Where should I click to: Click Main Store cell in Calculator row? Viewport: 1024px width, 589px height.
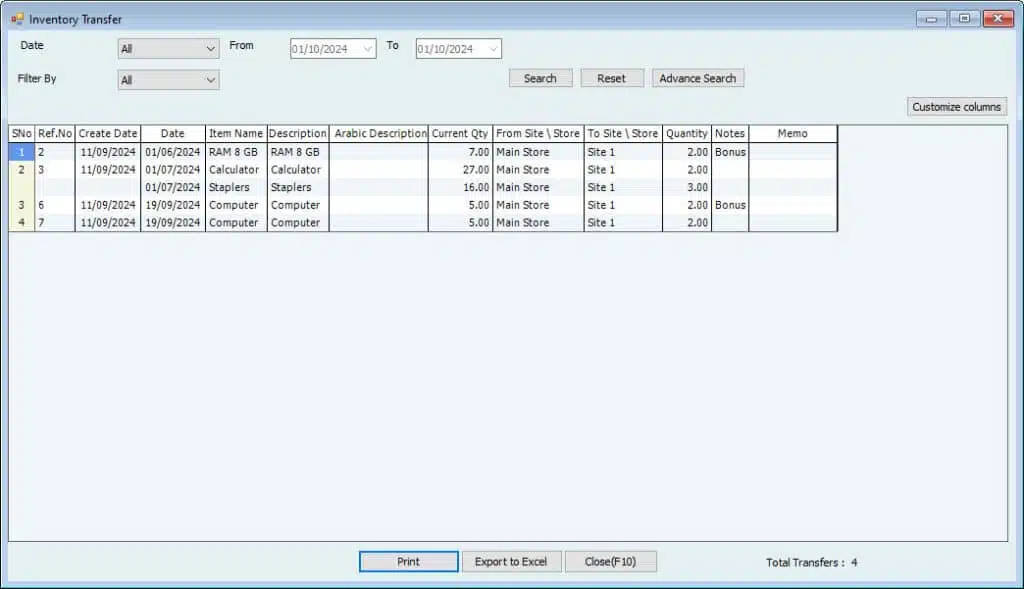[x=538, y=170]
